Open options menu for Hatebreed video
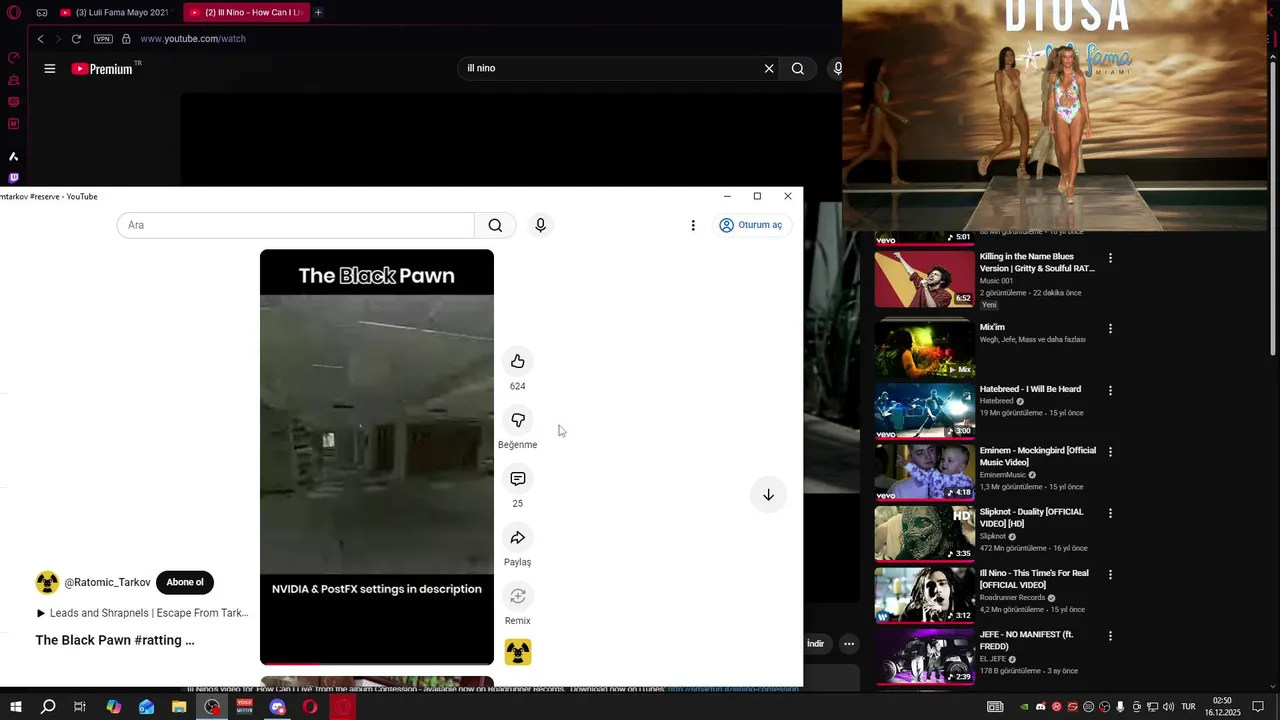 point(1110,390)
